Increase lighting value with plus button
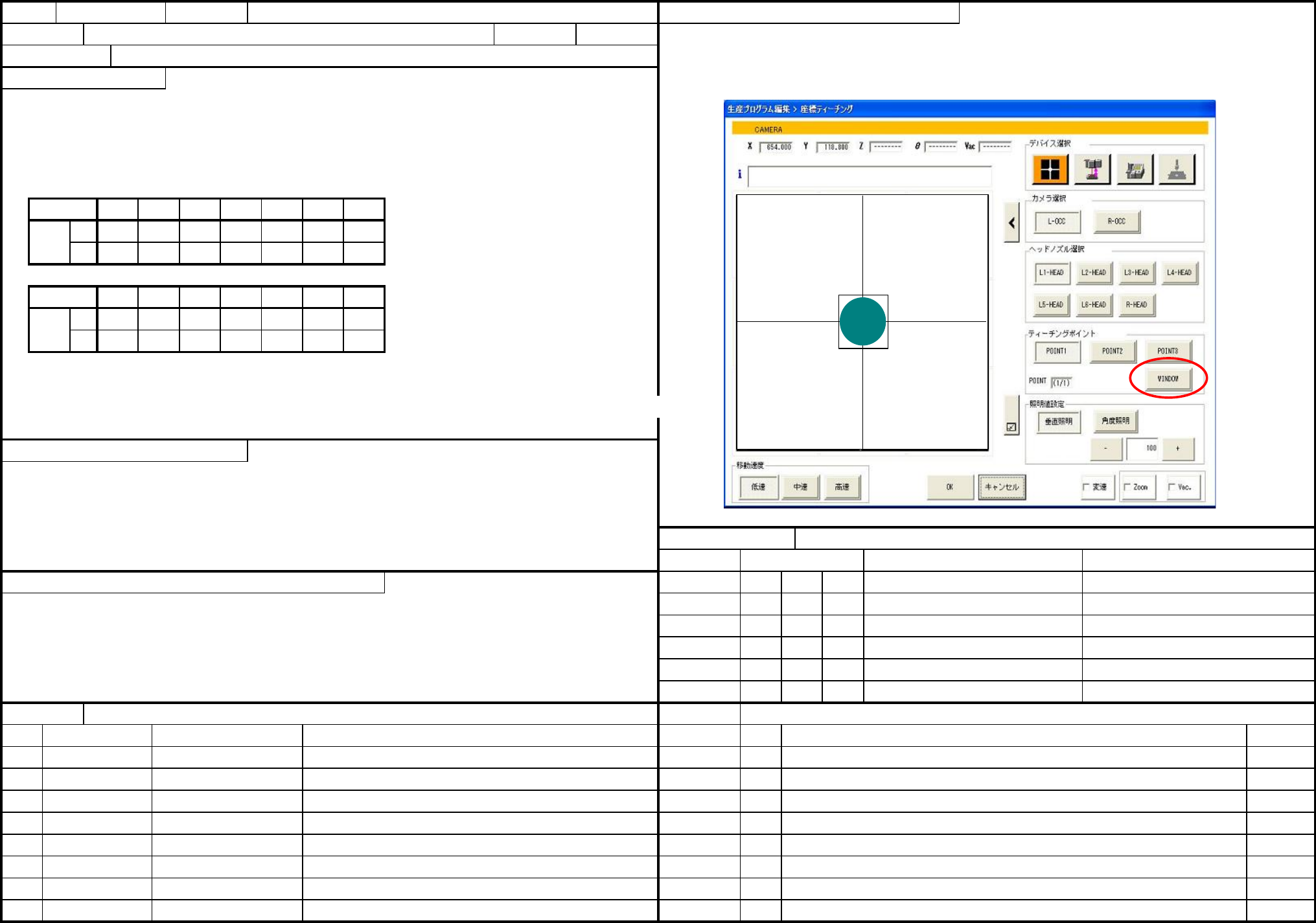This screenshot has width=1316, height=923. 1177,448
